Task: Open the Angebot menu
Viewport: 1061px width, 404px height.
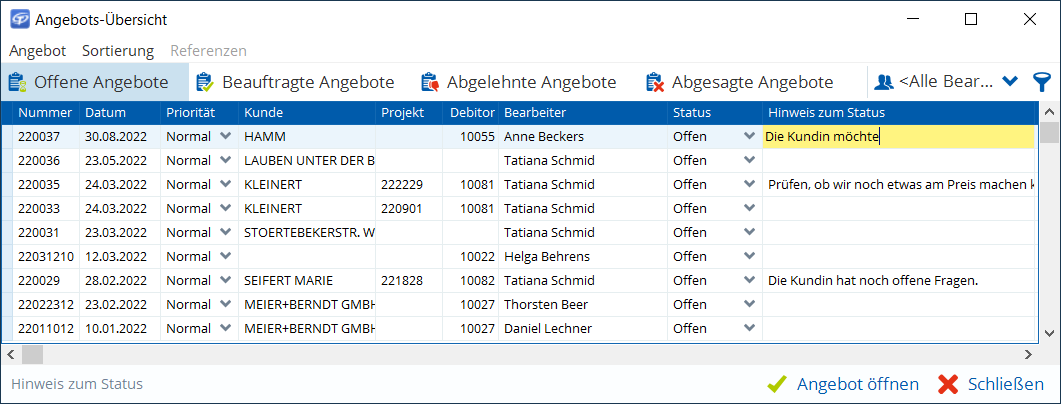Action: click(37, 50)
